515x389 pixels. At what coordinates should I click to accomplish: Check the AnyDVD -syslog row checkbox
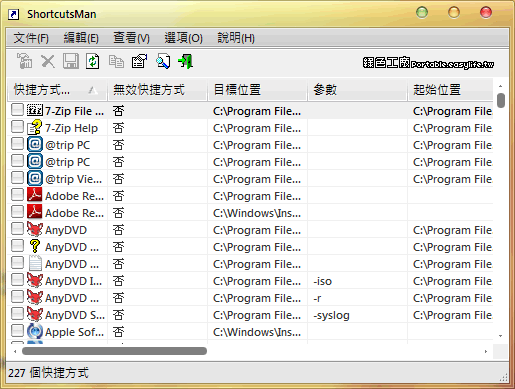17,314
